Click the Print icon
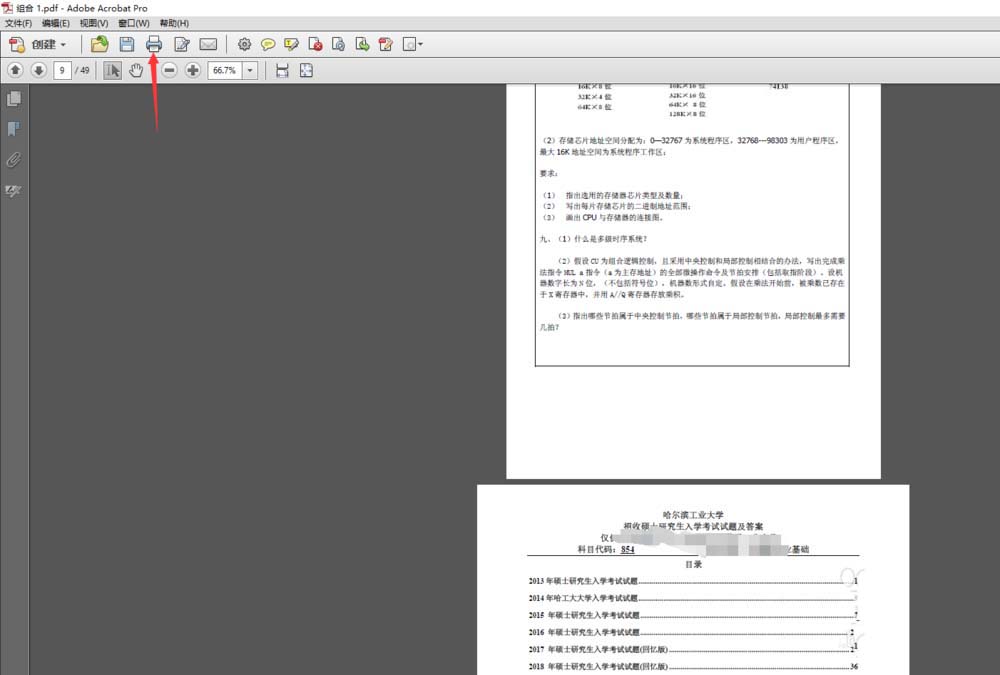This screenshot has width=1000, height=675. (154, 44)
